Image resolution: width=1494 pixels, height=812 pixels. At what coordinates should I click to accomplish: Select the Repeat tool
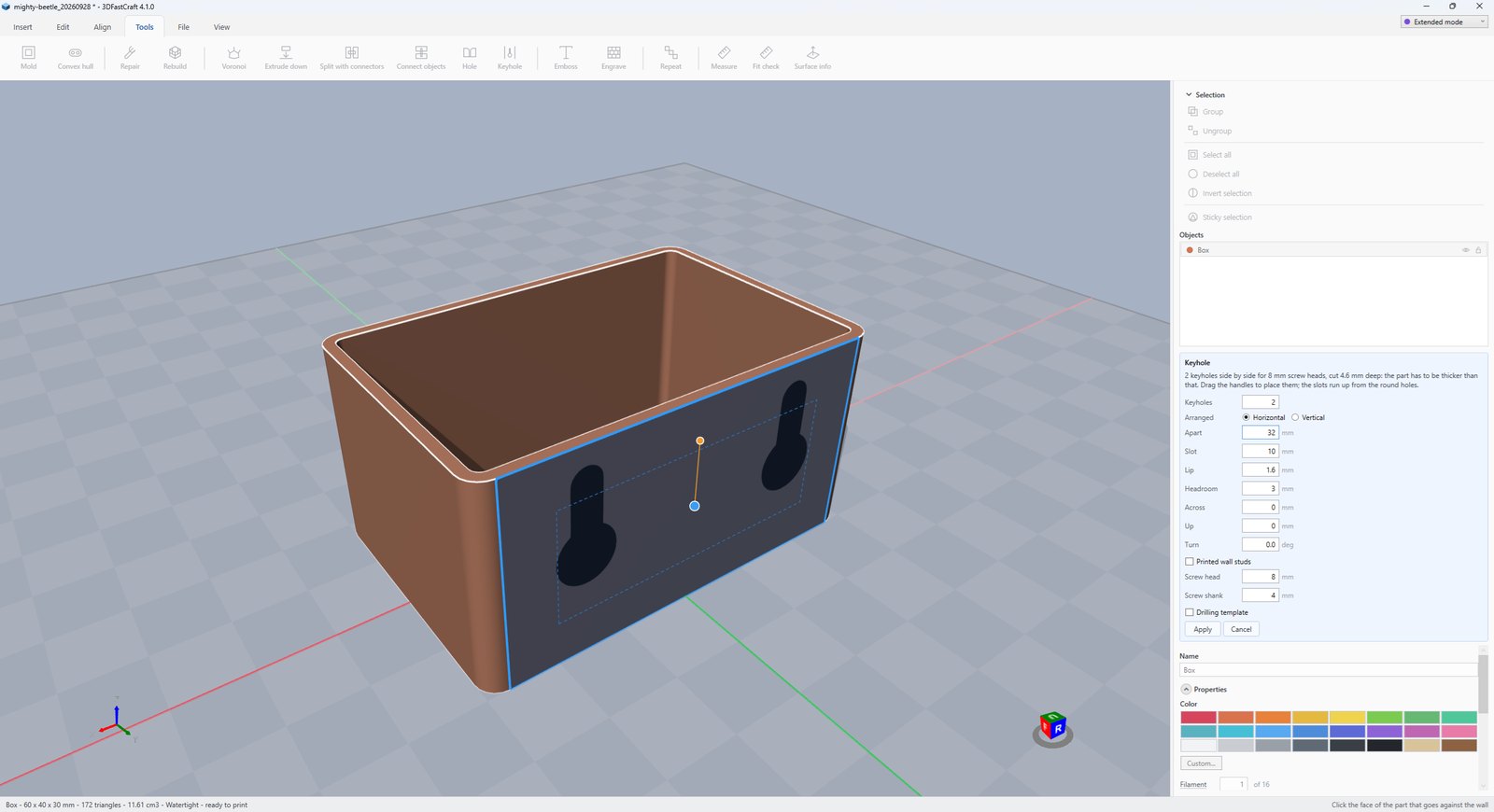[x=670, y=58]
